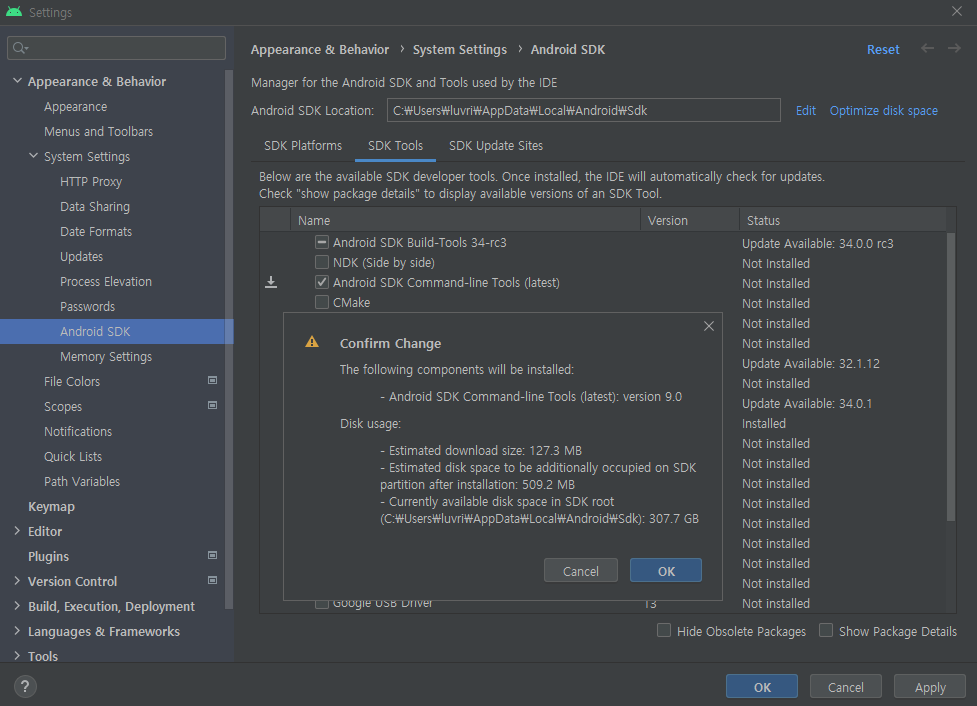The image size is (977, 706).
Task: Click the Settings window Cancel button
Action: click(x=846, y=687)
